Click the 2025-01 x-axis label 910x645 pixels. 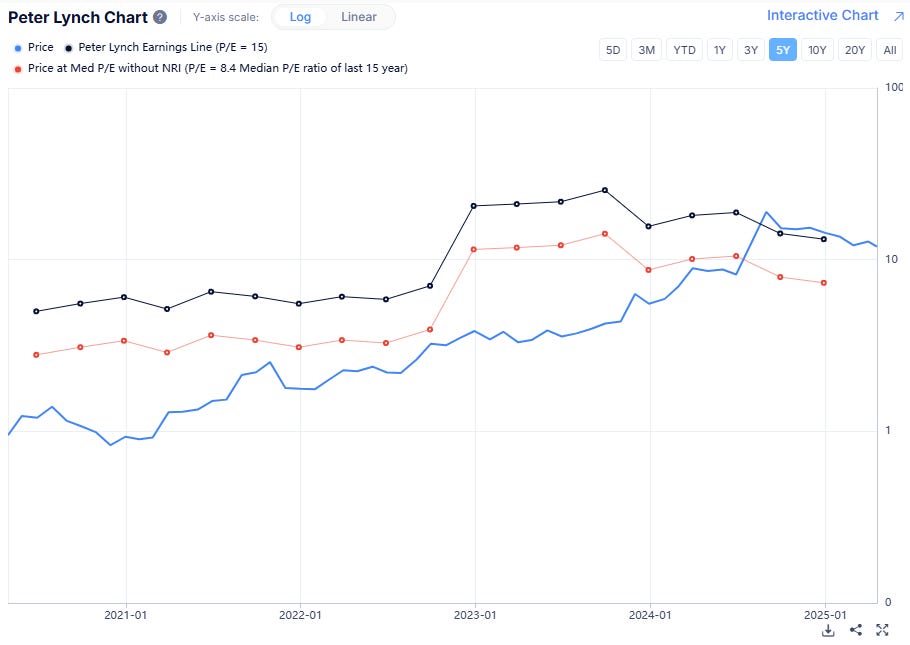pyautogui.click(x=825, y=615)
